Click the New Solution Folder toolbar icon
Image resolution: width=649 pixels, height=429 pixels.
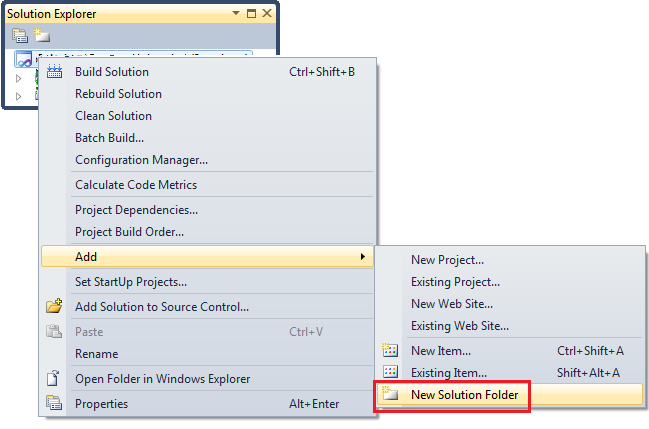click(42, 35)
